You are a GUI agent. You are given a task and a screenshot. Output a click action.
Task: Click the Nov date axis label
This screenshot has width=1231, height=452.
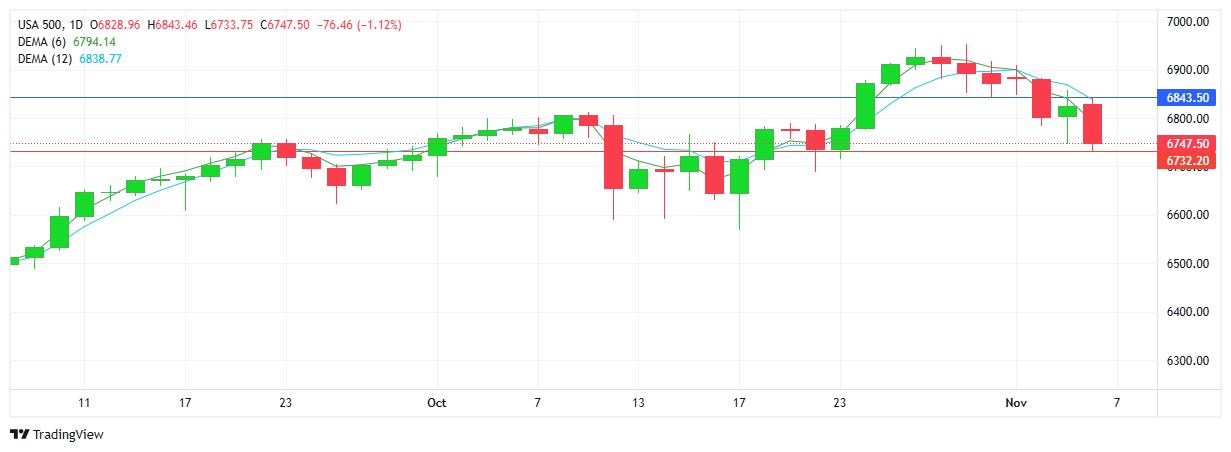1015,403
